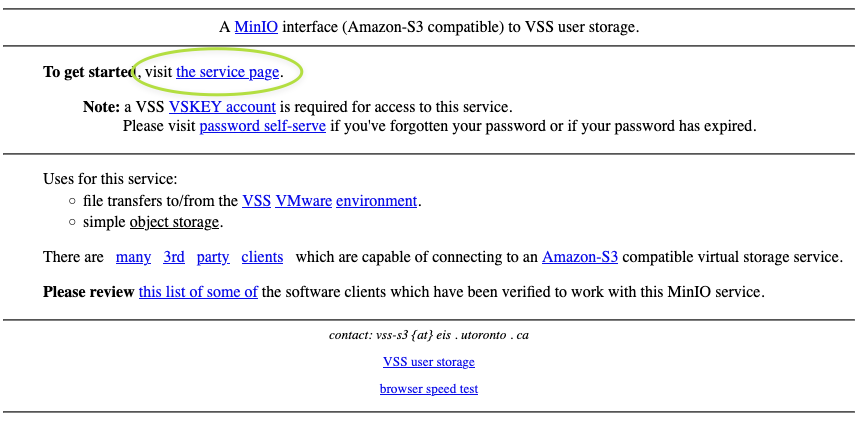The width and height of the screenshot is (860, 432).
Task: Open the object storage link
Action: pyautogui.click(x=174, y=223)
